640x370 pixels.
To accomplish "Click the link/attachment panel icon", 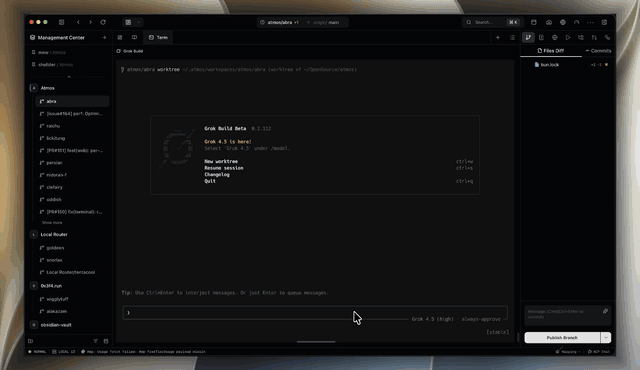I will (607, 38).
